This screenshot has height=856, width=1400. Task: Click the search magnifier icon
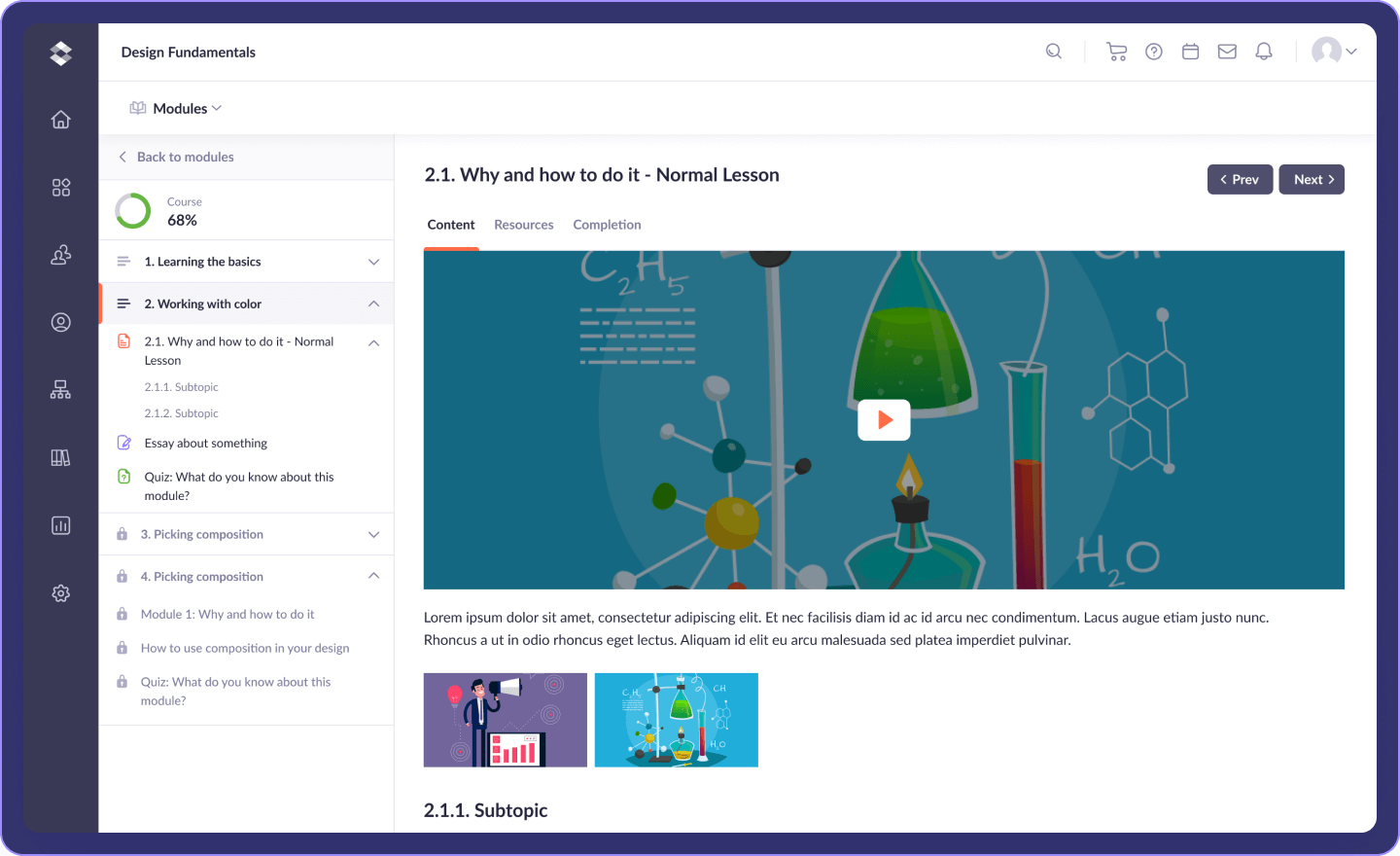coord(1054,52)
